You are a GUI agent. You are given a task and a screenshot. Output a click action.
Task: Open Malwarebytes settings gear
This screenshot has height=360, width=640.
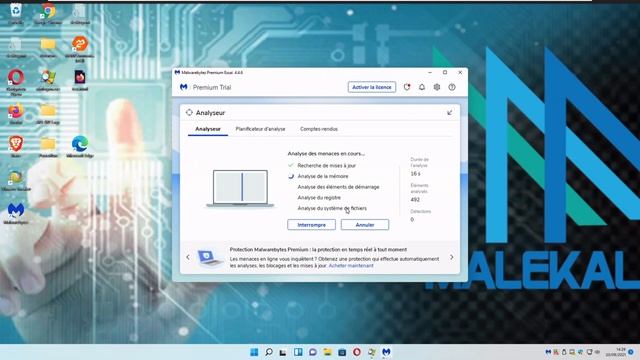437,87
